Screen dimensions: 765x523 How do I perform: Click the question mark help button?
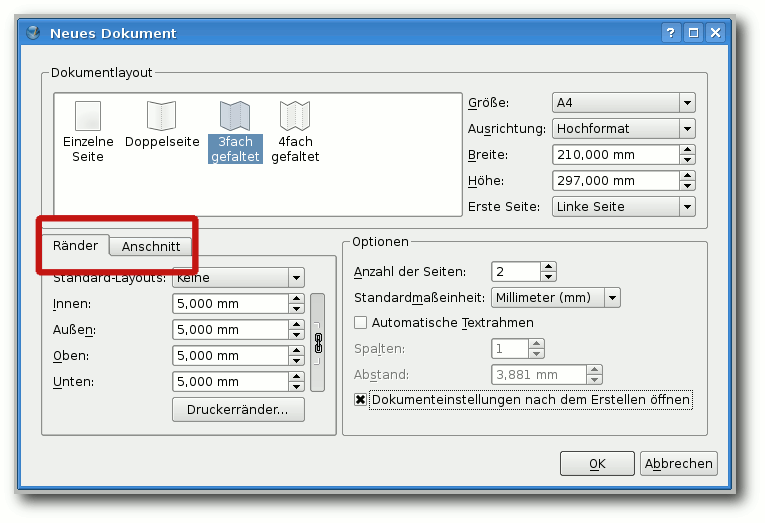[x=671, y=33]
